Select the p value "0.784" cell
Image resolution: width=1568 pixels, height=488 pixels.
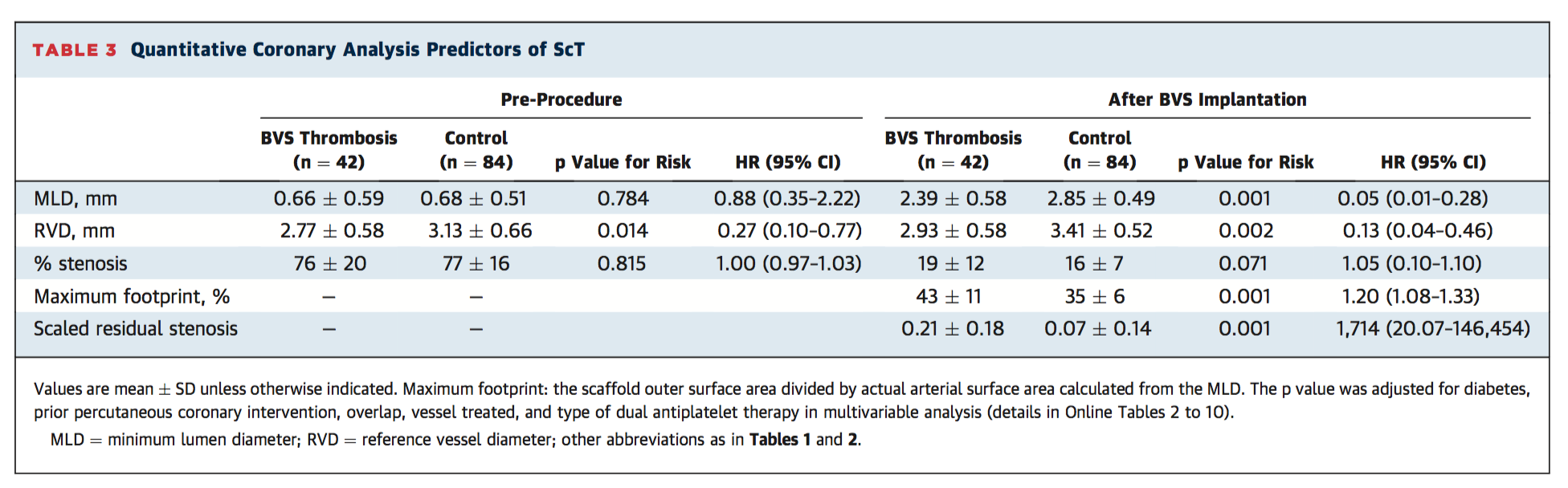pos(623,198)
